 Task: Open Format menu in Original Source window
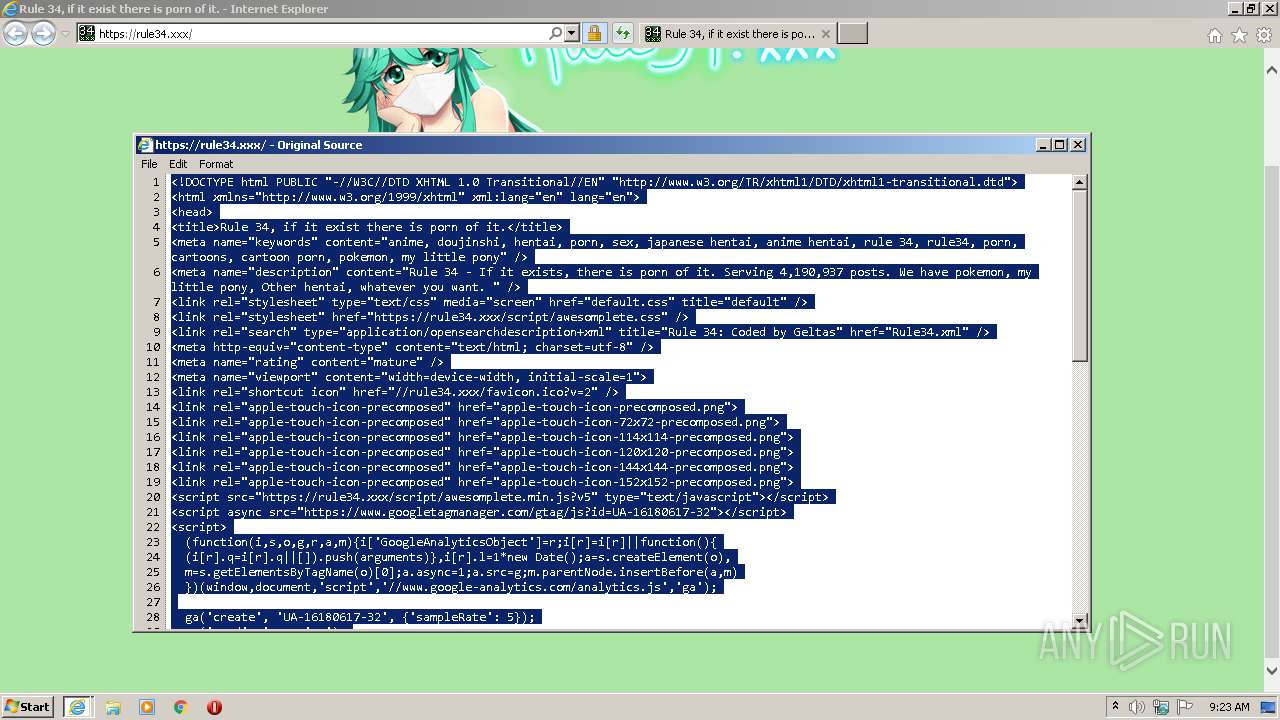click(x=216, y=164)
